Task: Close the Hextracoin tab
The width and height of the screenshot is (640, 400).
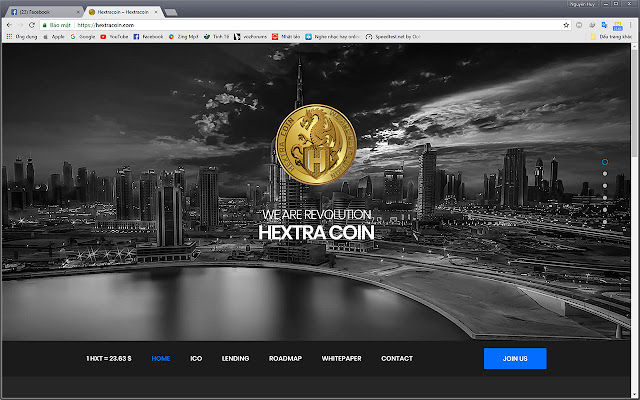Action: tap(156, 12)
